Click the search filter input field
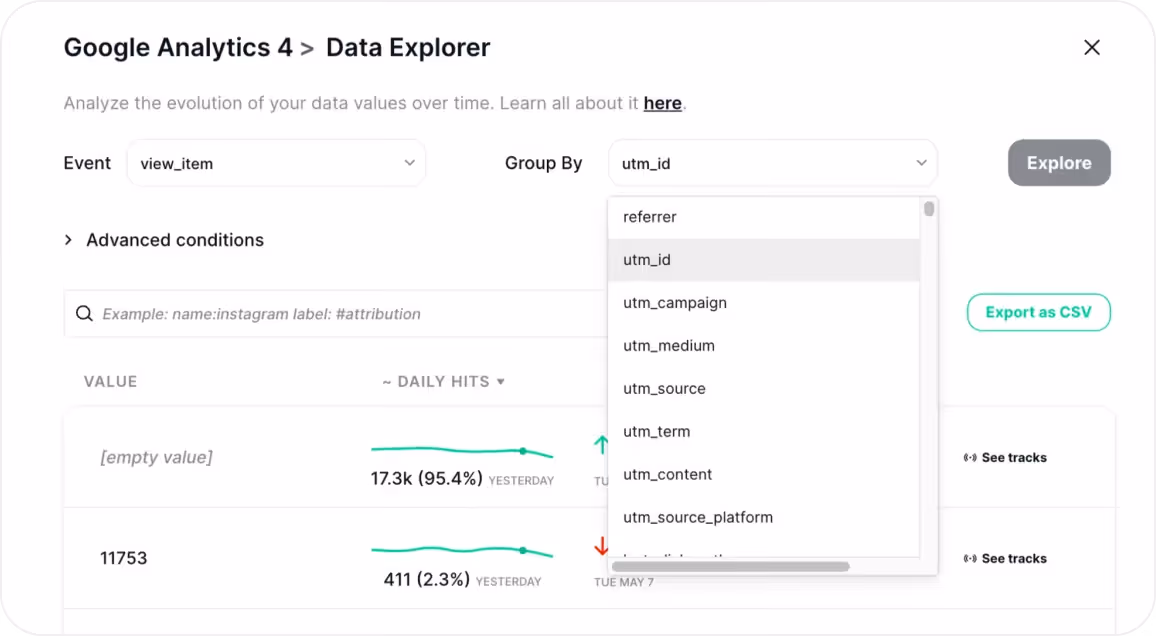The image size is (1156, 636). click(x=335, y=314)
